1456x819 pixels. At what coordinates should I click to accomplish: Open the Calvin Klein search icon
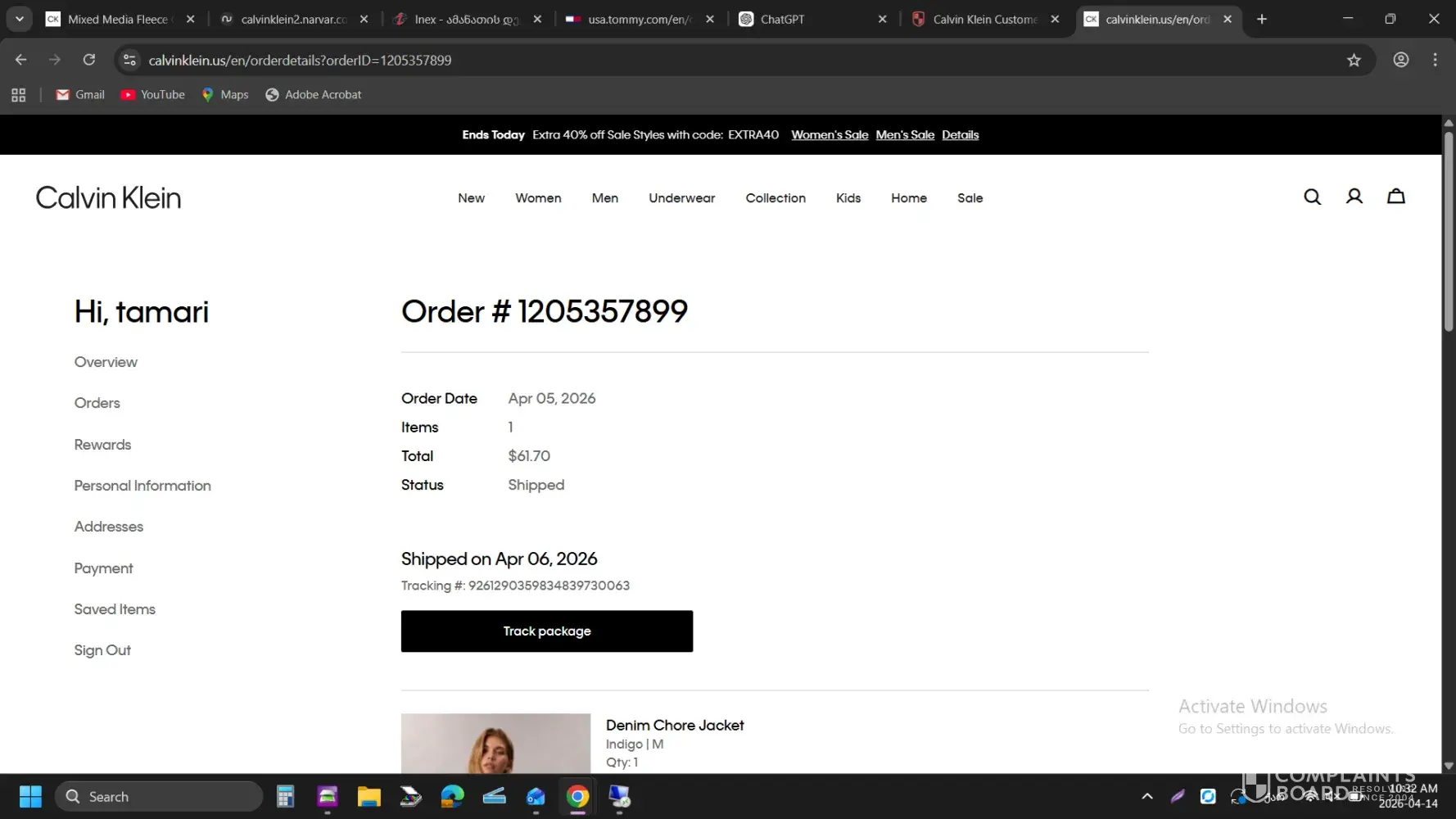1312,197
